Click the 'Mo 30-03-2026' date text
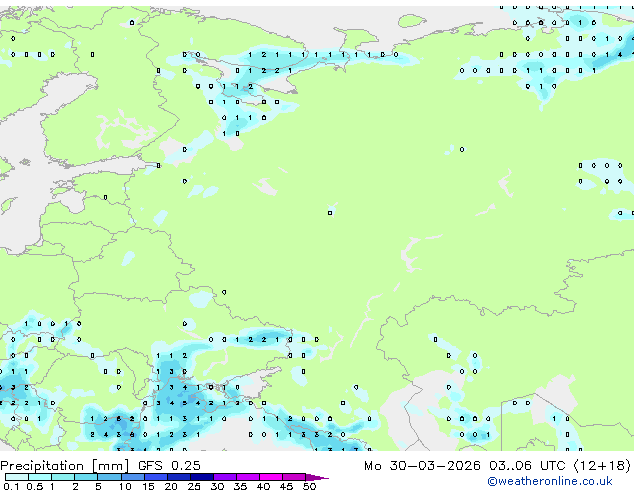634x490 pixels. [422, 465]
